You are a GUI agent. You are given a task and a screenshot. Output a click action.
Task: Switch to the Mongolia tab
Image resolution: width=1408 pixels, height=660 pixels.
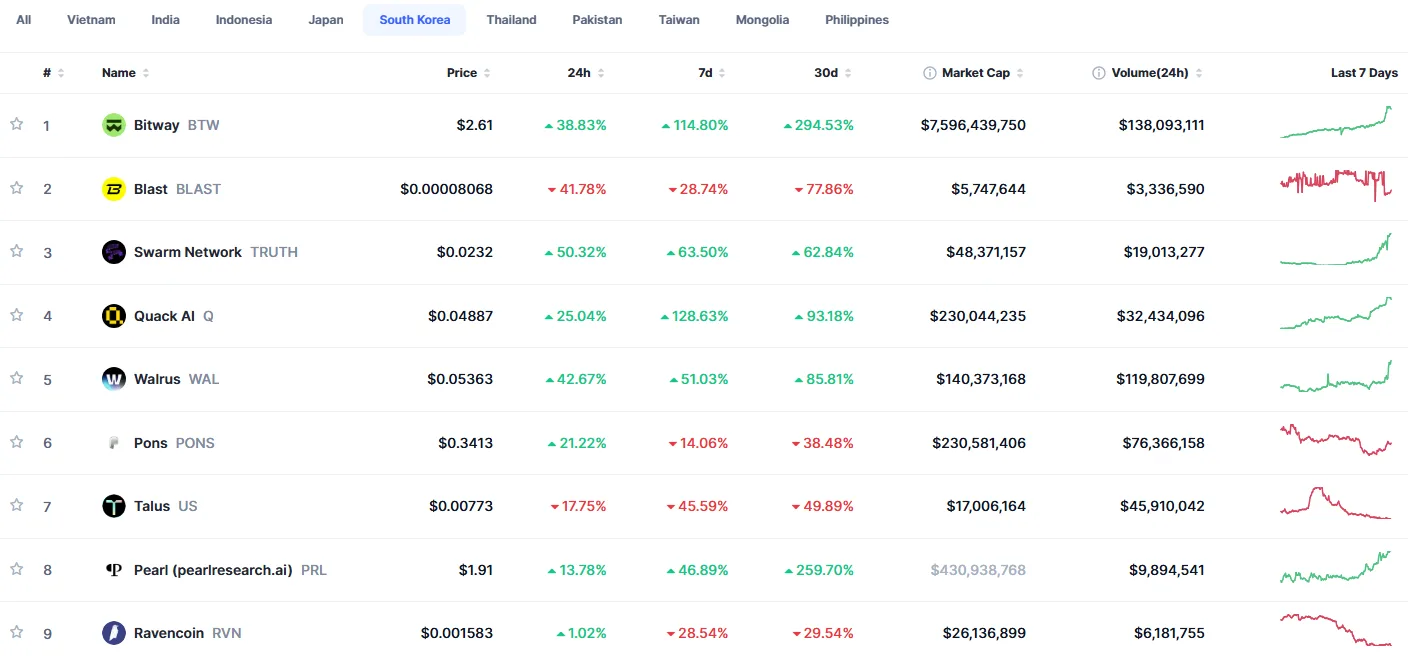762,20
